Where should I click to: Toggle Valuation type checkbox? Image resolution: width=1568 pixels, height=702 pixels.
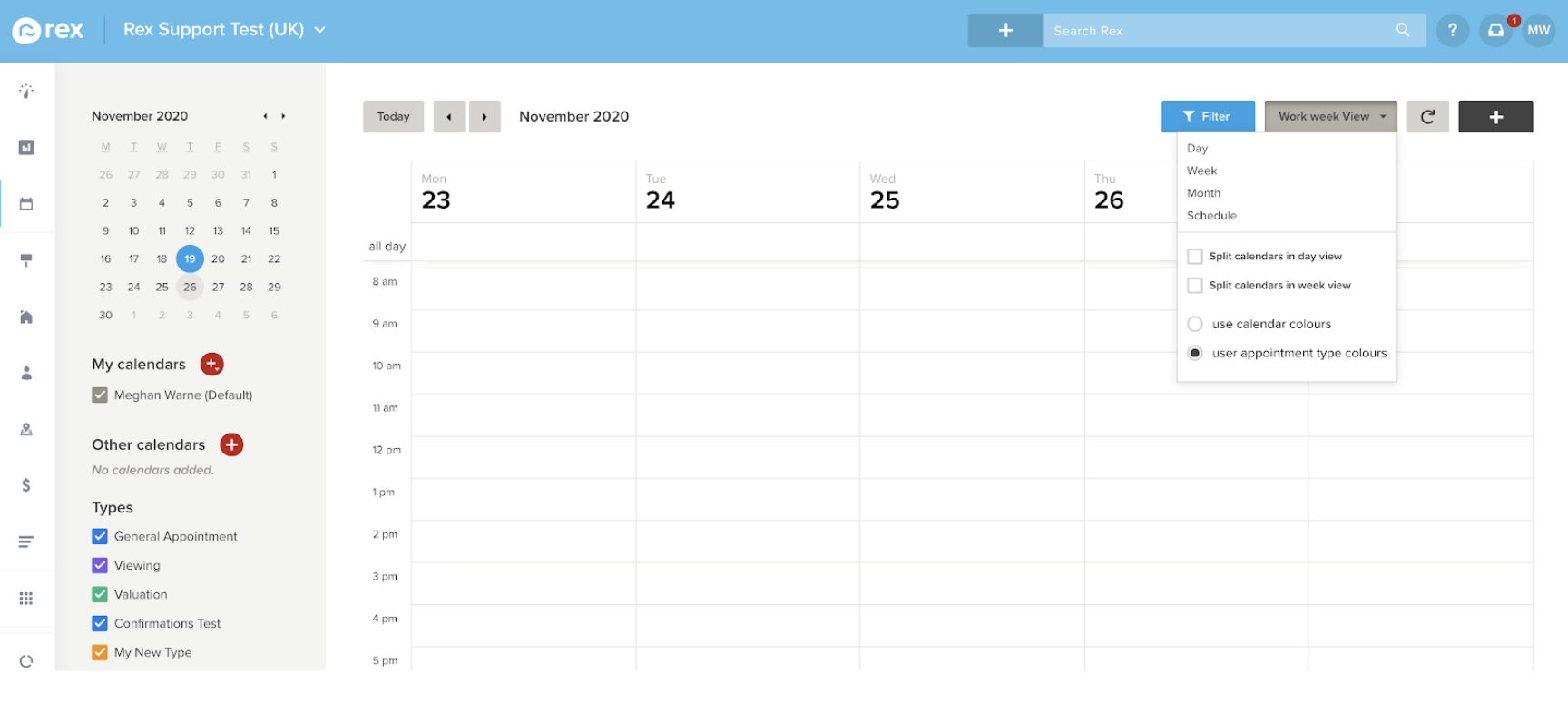click(100, 594)
